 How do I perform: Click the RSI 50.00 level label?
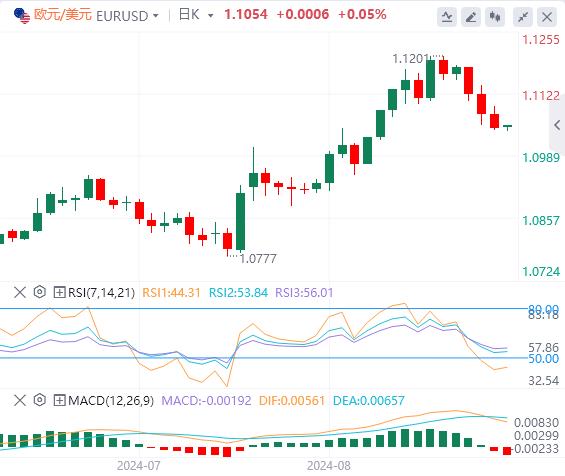tap(543, 359)
